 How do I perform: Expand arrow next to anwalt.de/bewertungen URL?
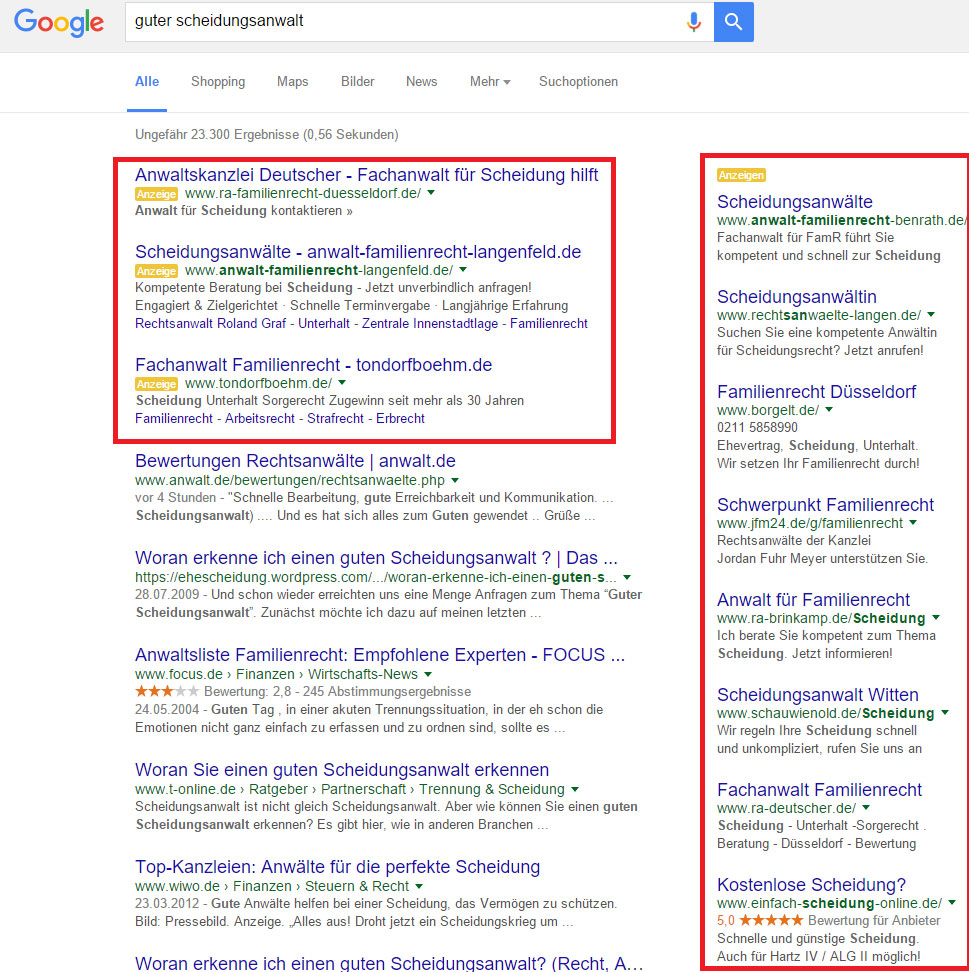[455, 480]
